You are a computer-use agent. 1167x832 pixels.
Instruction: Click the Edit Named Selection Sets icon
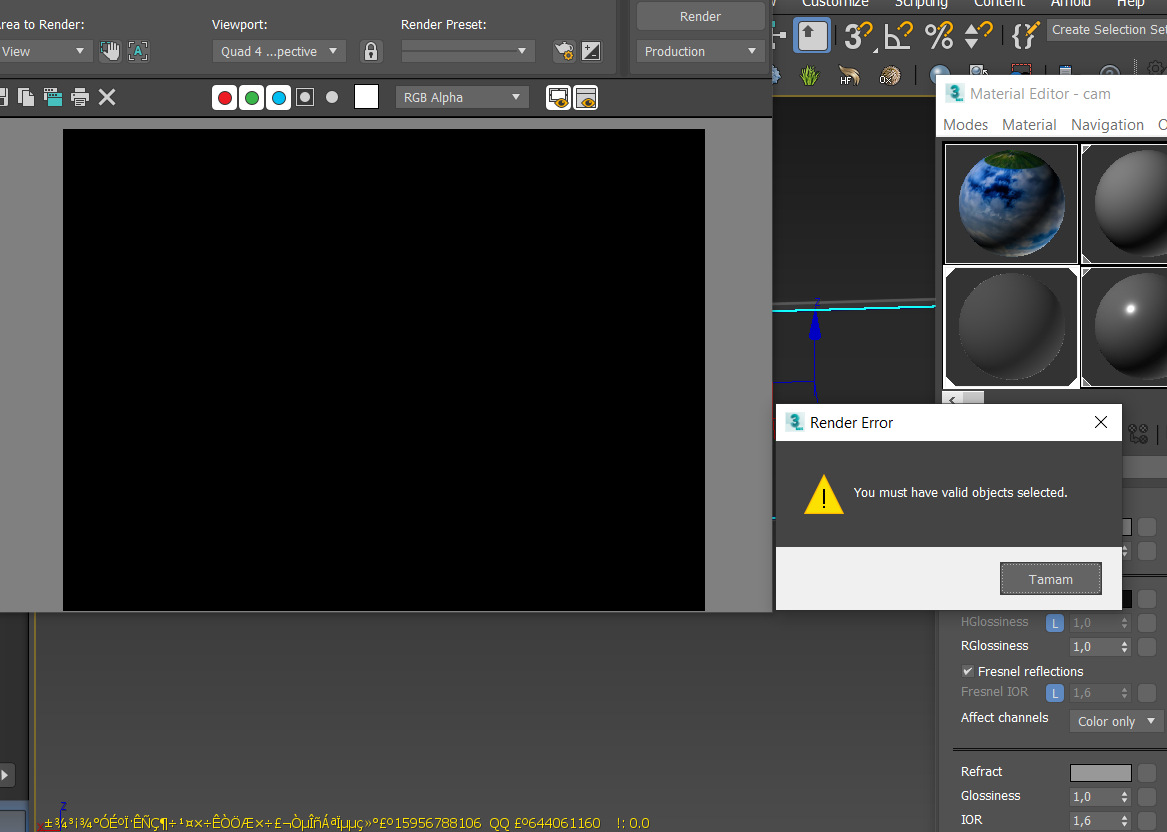point(1024,37)
